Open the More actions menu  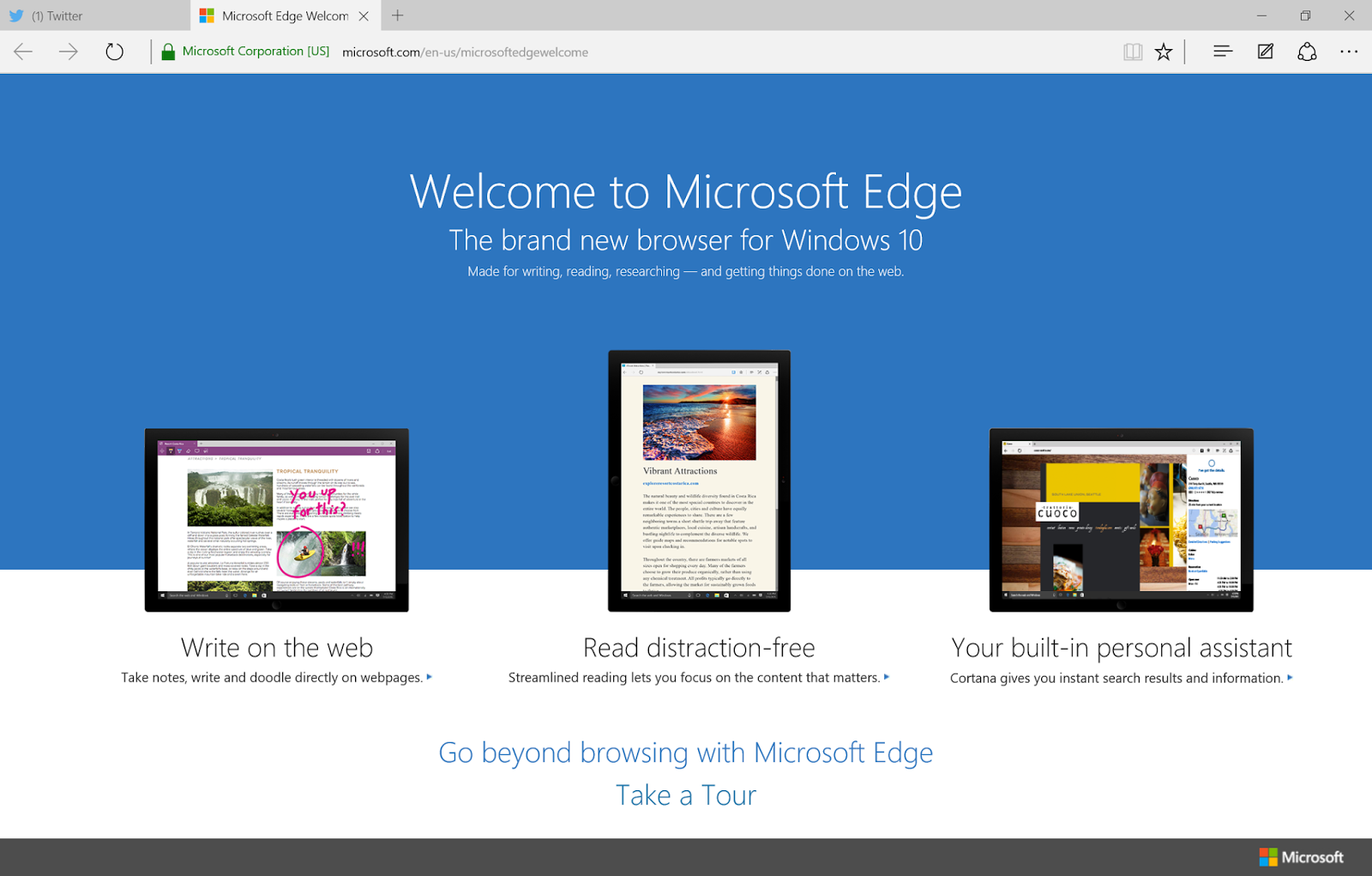(1349, 51)
